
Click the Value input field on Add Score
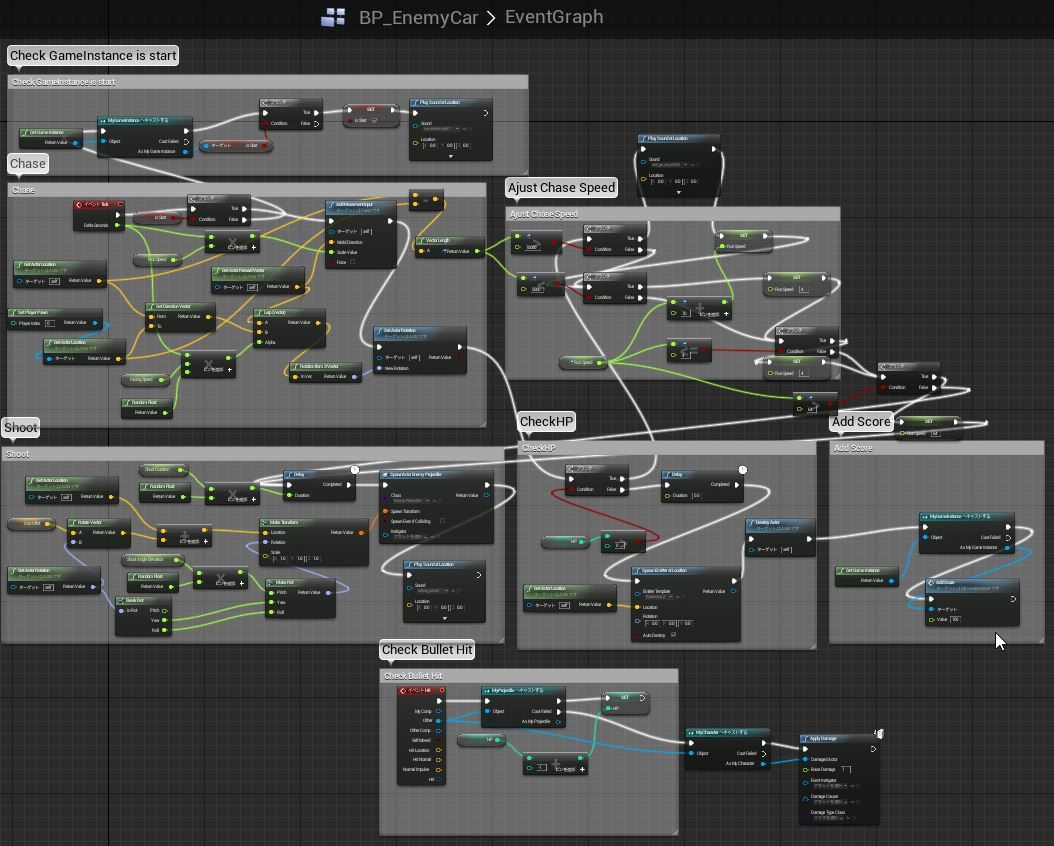pyautogui.click(x=955, y=619)
